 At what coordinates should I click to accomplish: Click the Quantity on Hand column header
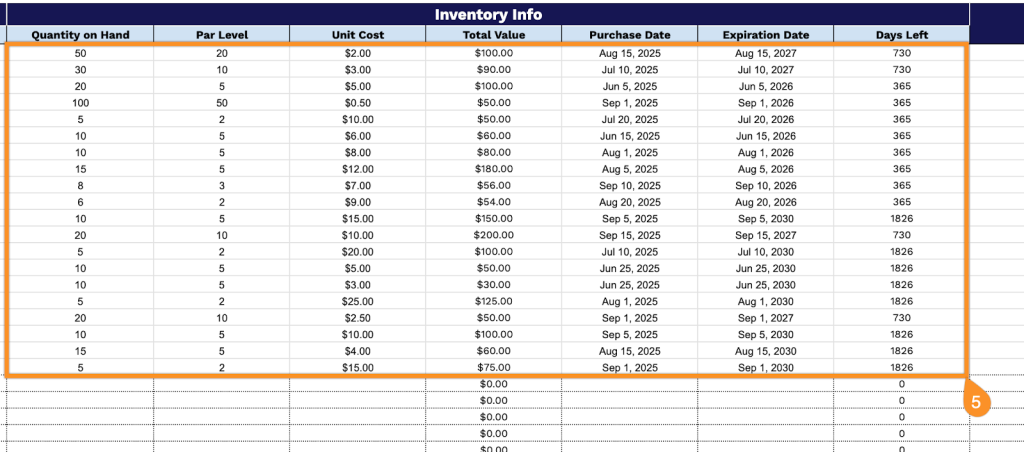[80, 35]
